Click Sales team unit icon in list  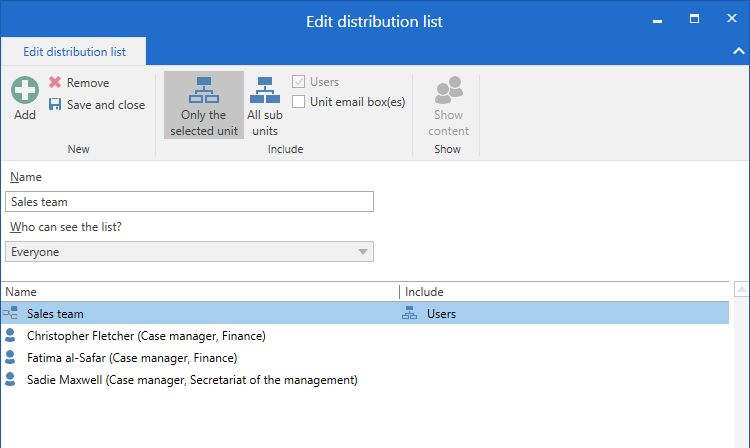pos(11,314)
